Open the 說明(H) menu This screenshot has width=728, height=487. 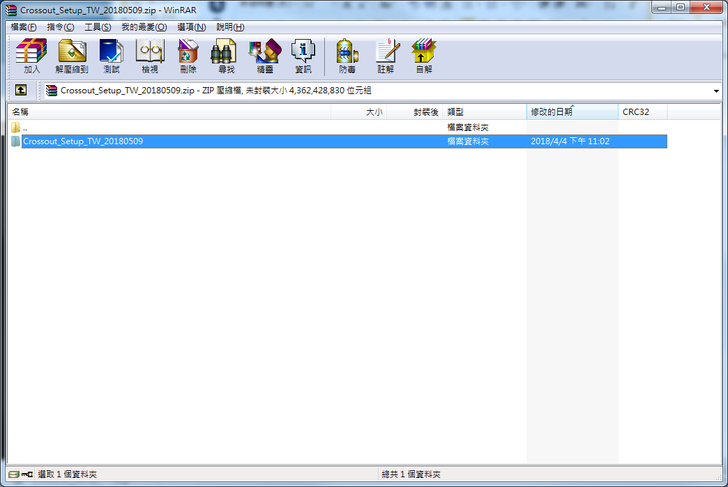230,27
